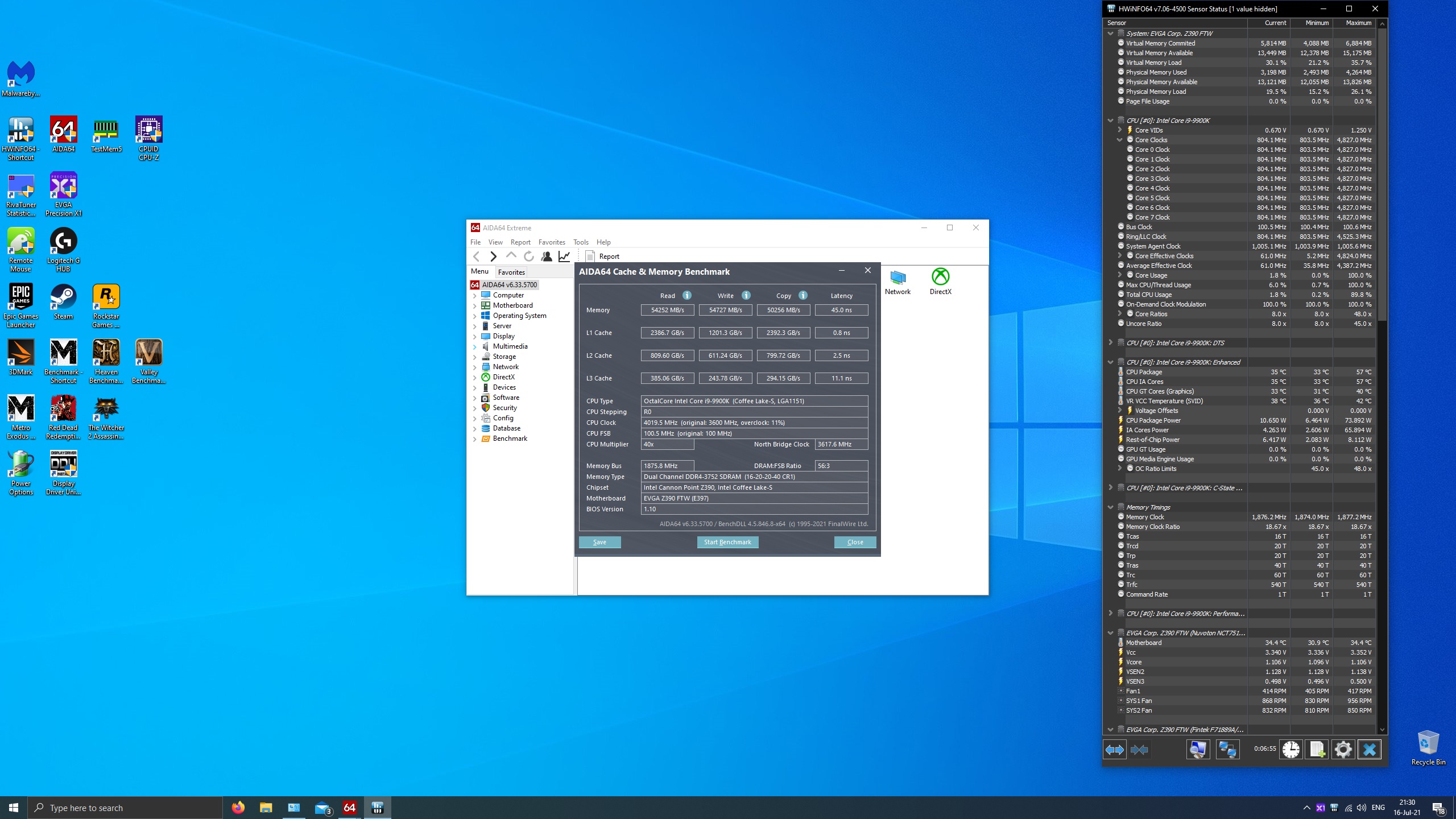Click the AIDA64 user profile toolbar icon

(546, 257)
